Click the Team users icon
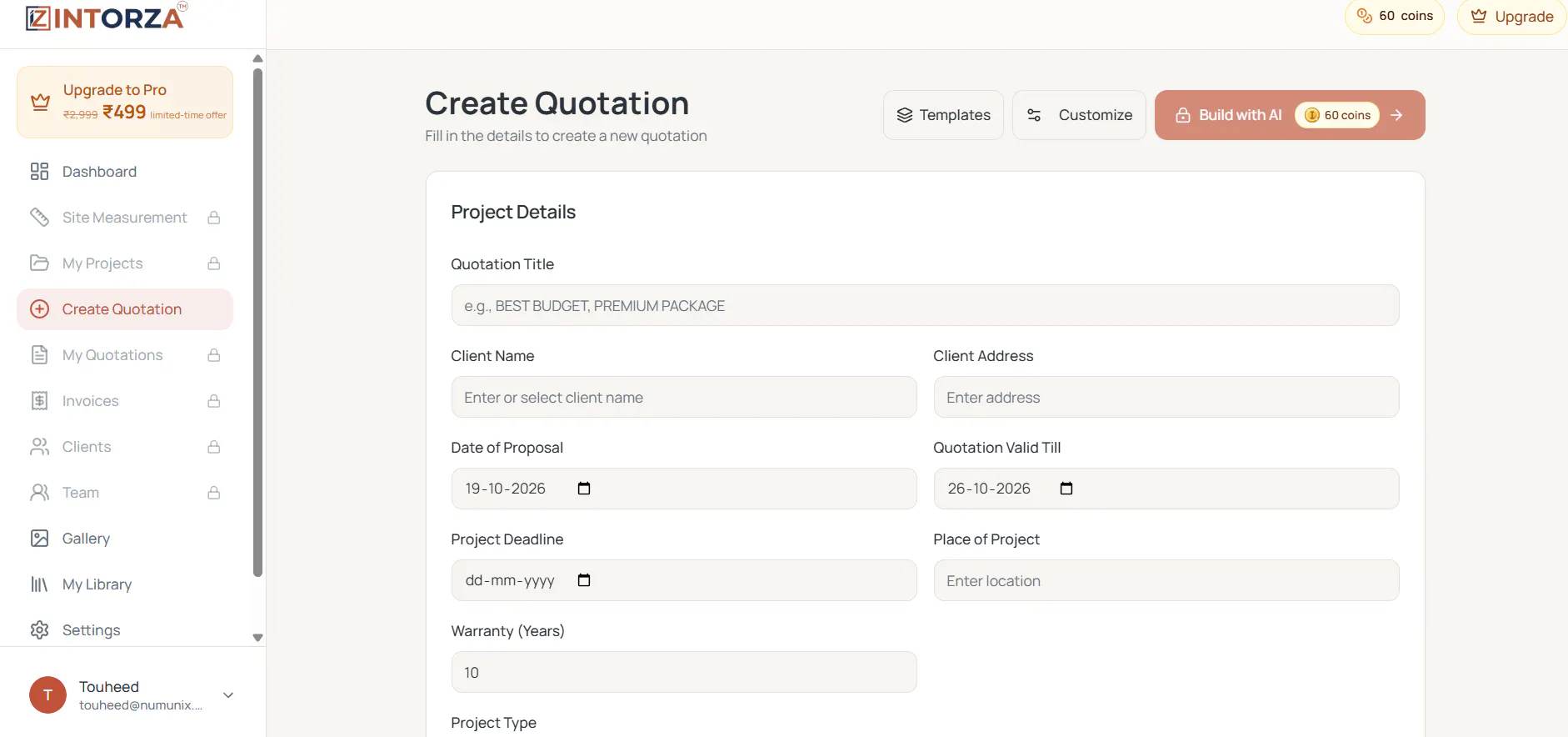This screenshot has width=1568, height=737. [x=39, y=493]
